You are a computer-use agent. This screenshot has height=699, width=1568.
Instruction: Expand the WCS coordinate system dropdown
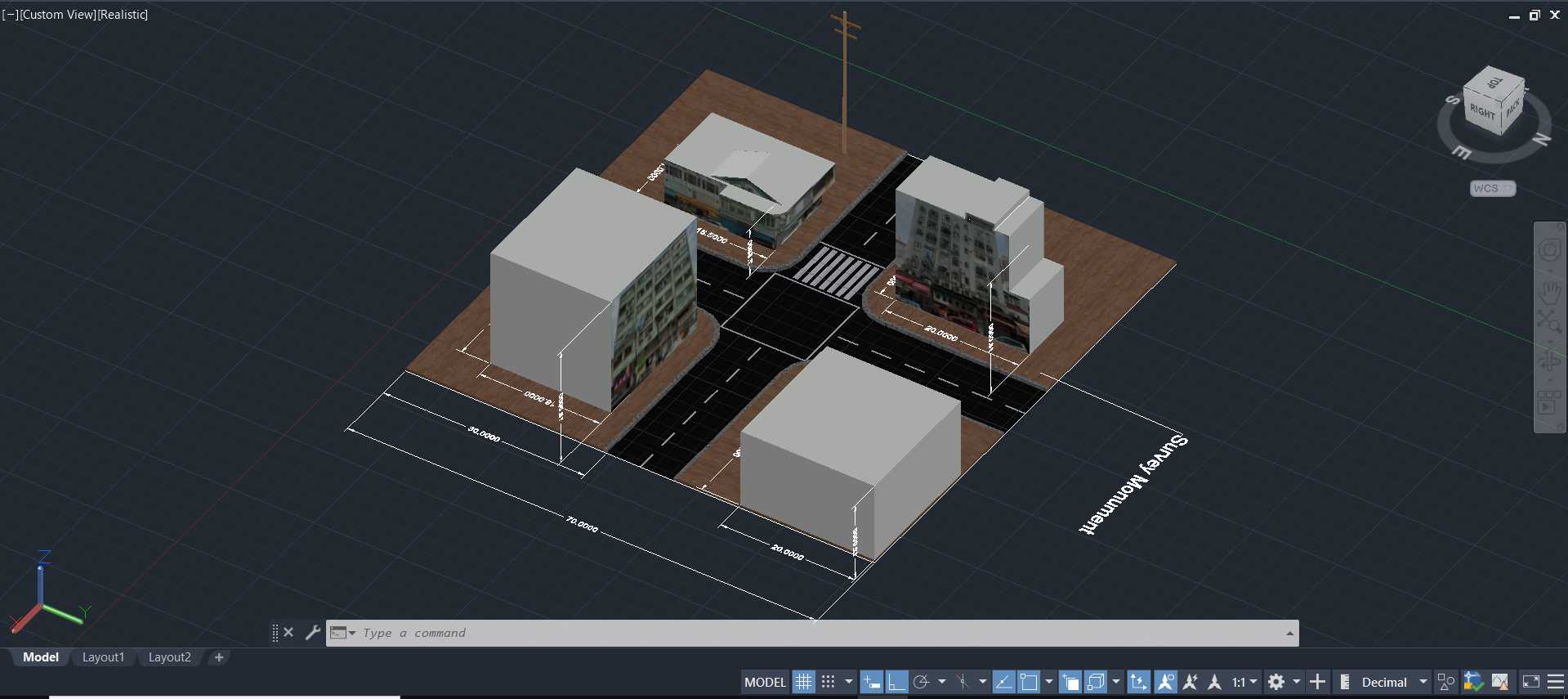[x=1493, y=188]
